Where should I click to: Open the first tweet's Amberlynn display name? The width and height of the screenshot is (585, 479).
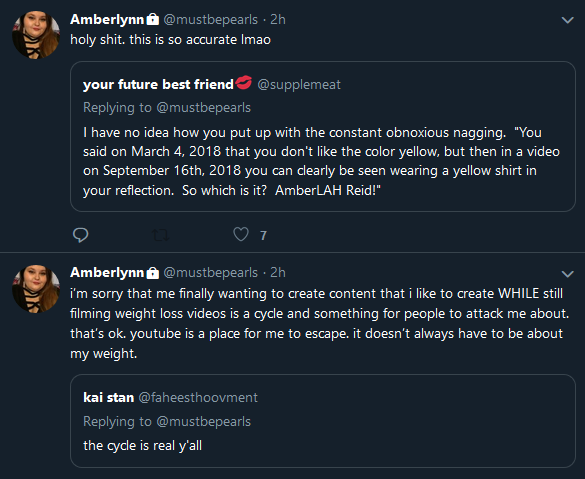point(107,19)
